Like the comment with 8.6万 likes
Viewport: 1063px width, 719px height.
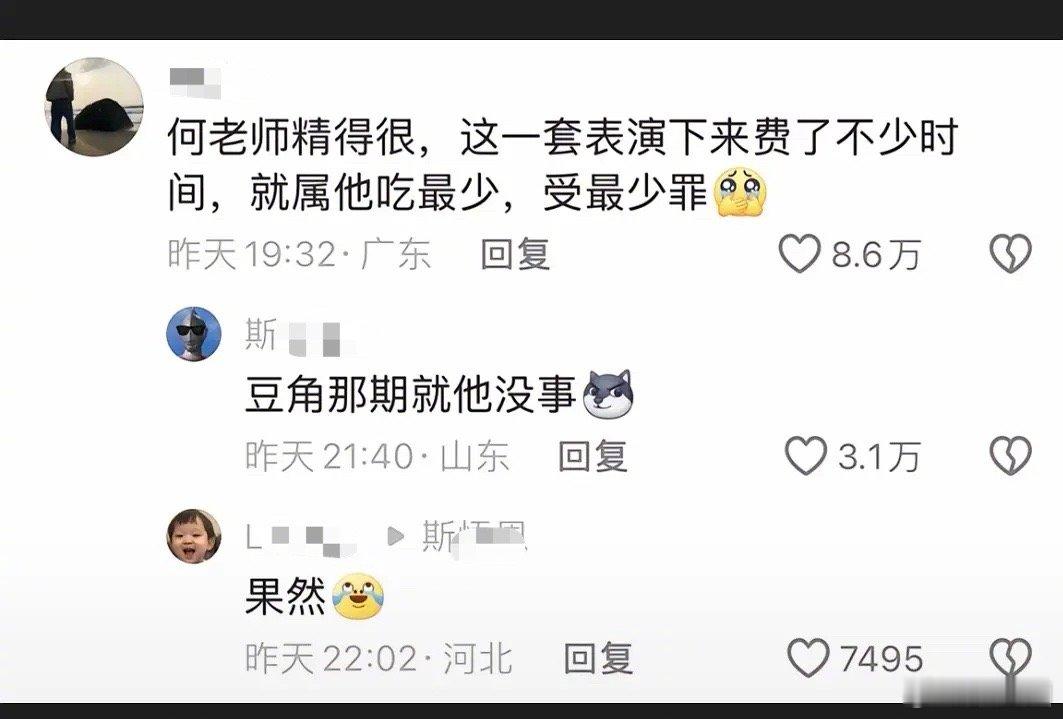[x=799, y=253]
